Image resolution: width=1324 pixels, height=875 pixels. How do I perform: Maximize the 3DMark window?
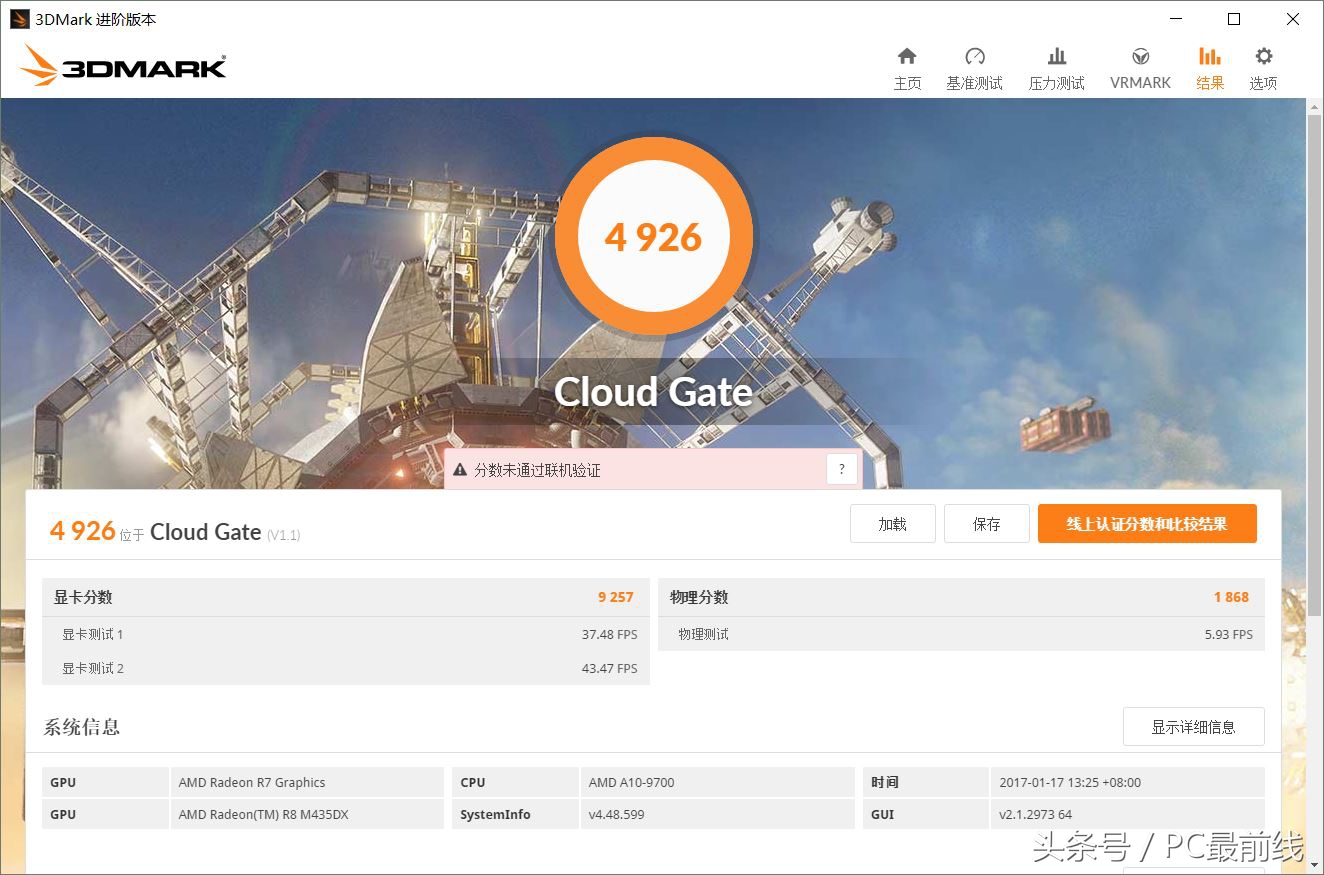click(1234, 19)
